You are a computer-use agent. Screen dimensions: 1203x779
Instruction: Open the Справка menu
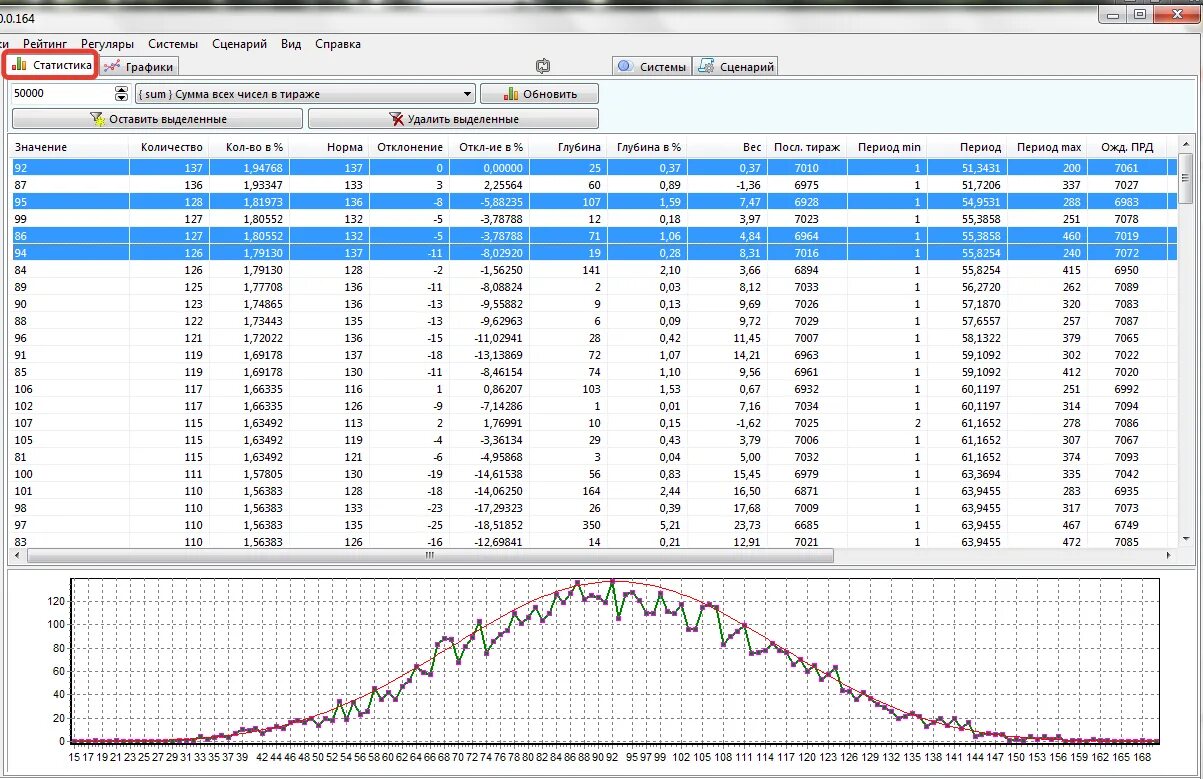(338, 44)
